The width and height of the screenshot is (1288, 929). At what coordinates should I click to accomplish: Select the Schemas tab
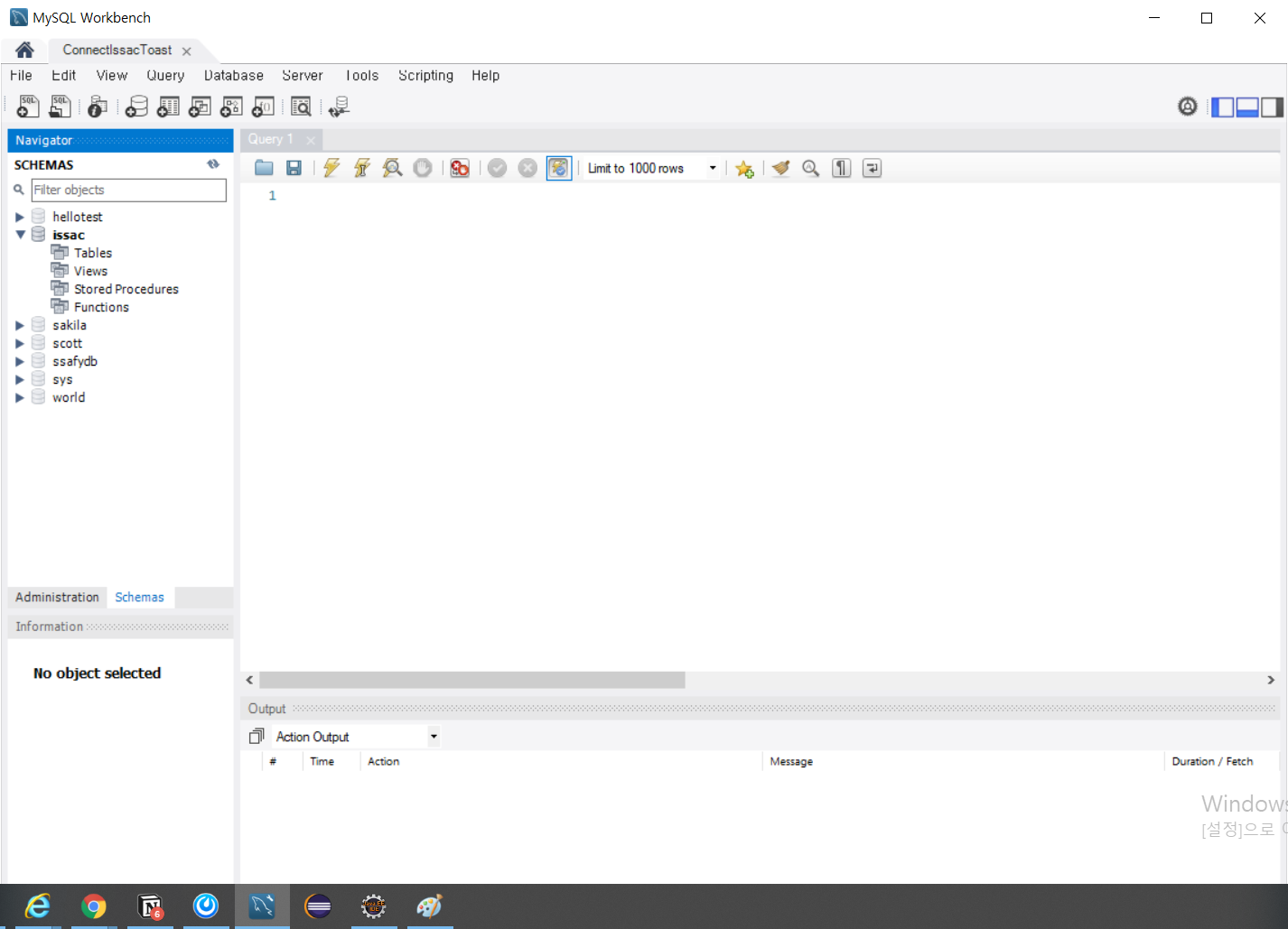pos(140,597)
